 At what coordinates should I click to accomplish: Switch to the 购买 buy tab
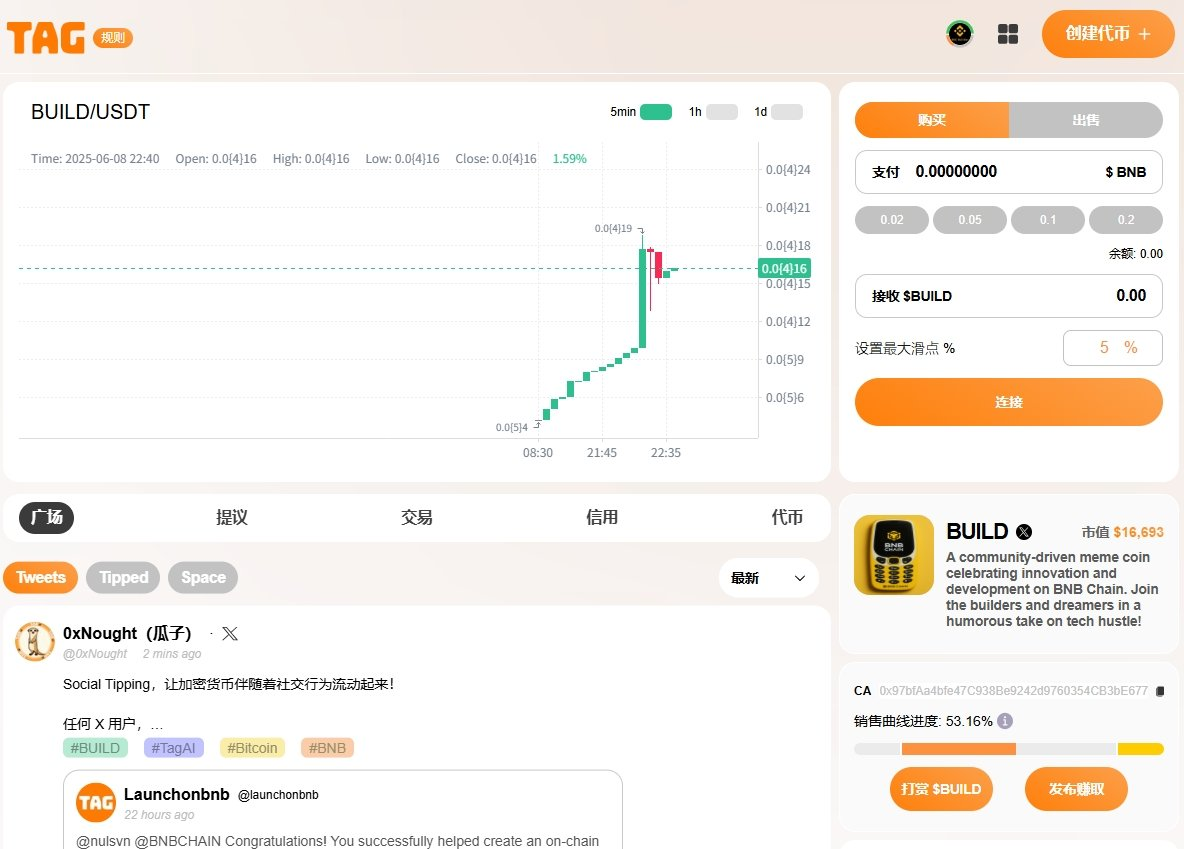(x=932, y=120)
